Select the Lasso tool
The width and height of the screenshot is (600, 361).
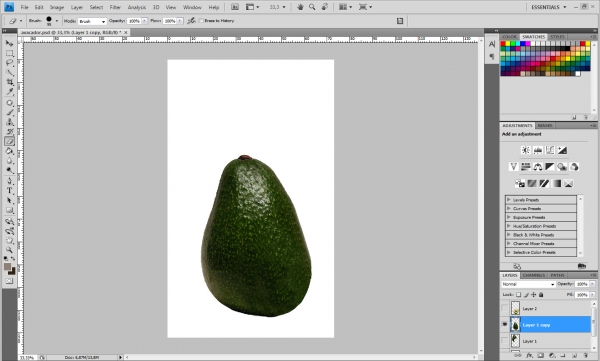pyautogui.click(x=9, y=63)
